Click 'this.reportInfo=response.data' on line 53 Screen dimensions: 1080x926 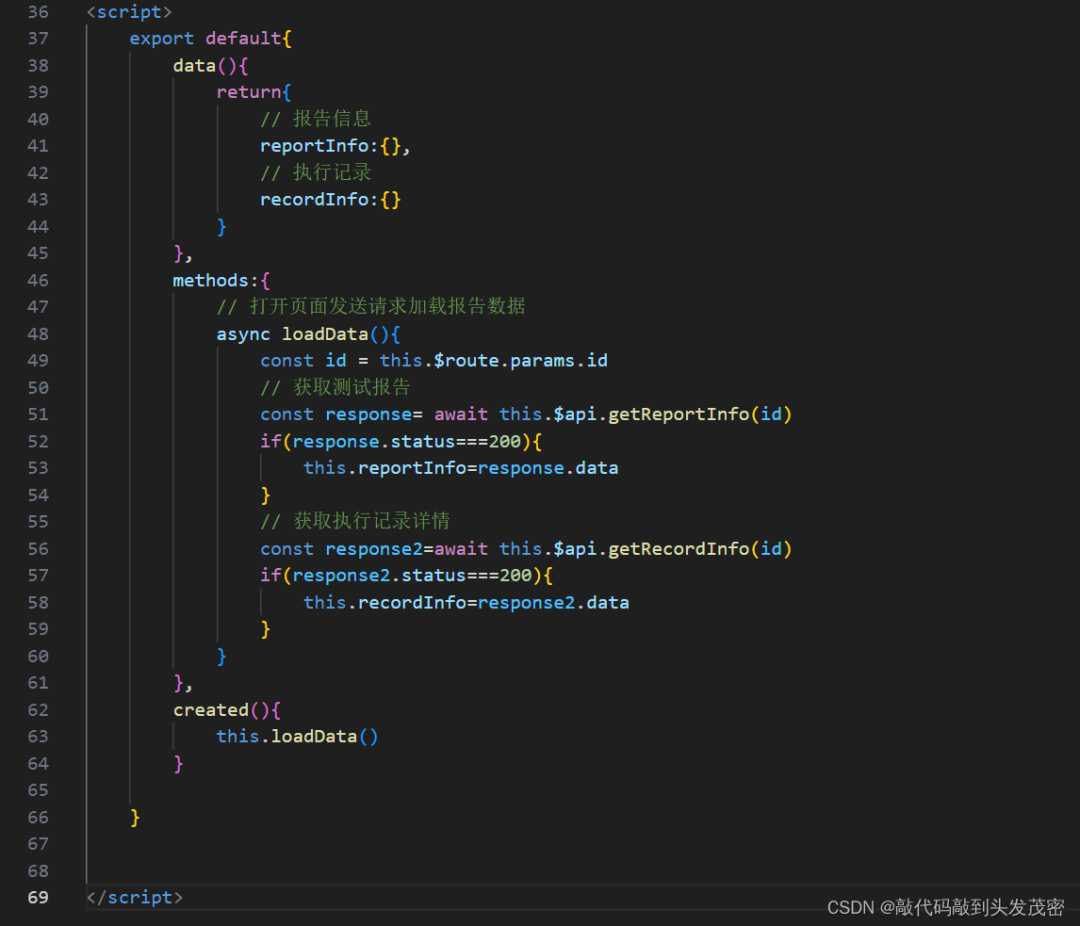click(461, 469)
